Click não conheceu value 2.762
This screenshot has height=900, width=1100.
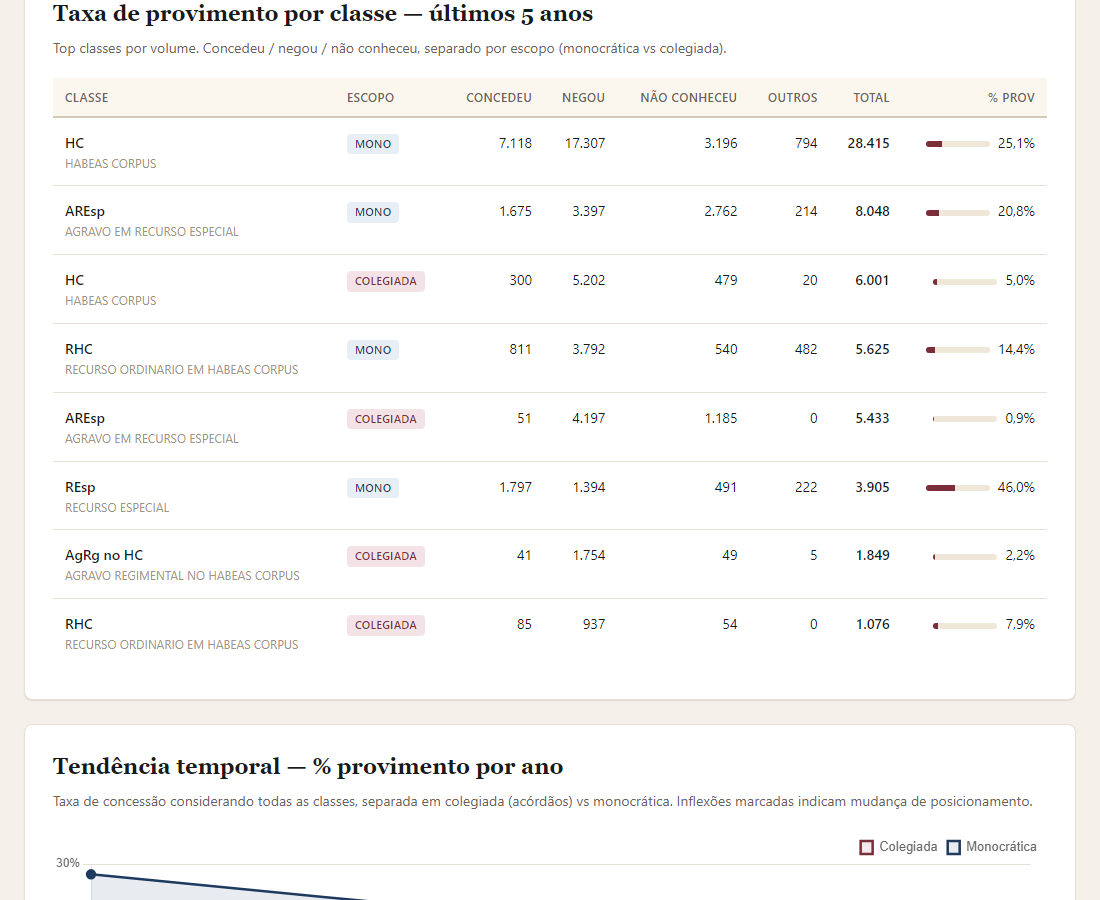[x=720, y=211]
